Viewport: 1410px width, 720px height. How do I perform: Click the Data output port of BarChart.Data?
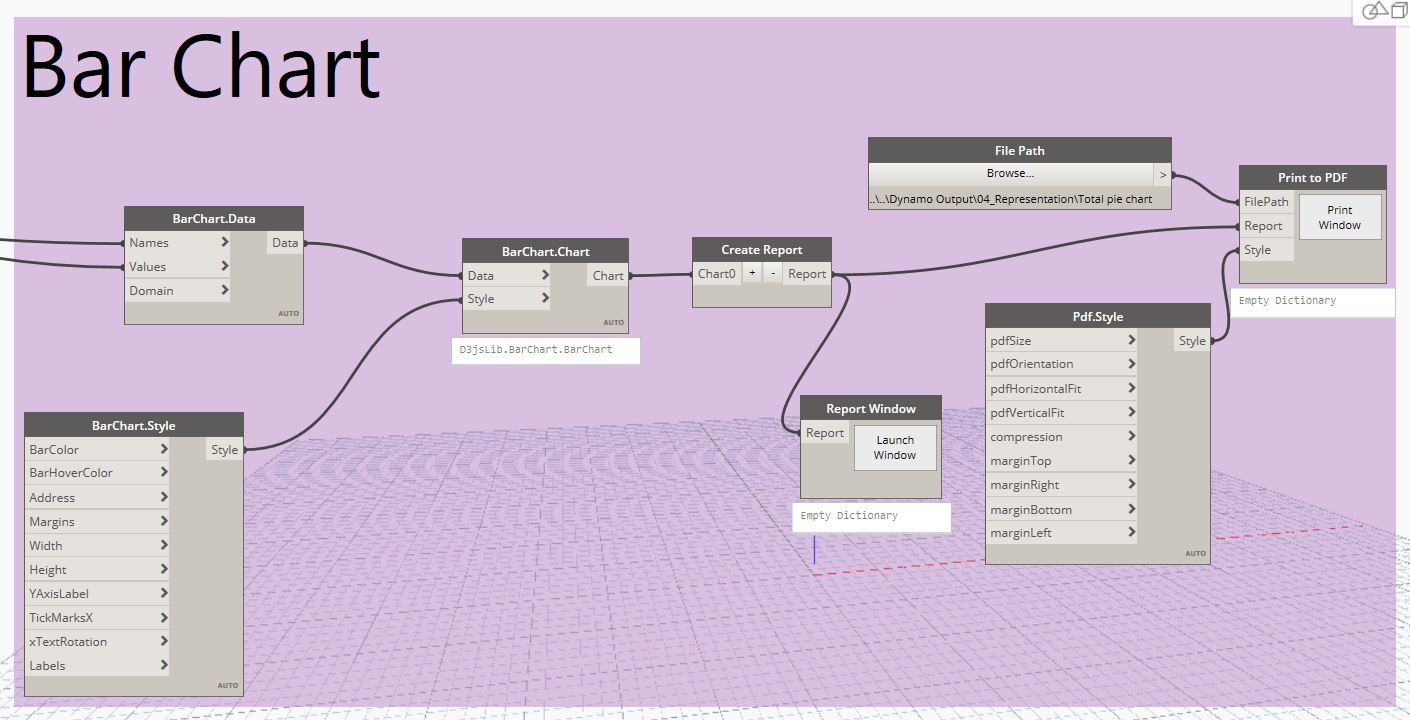coord(285,242)
